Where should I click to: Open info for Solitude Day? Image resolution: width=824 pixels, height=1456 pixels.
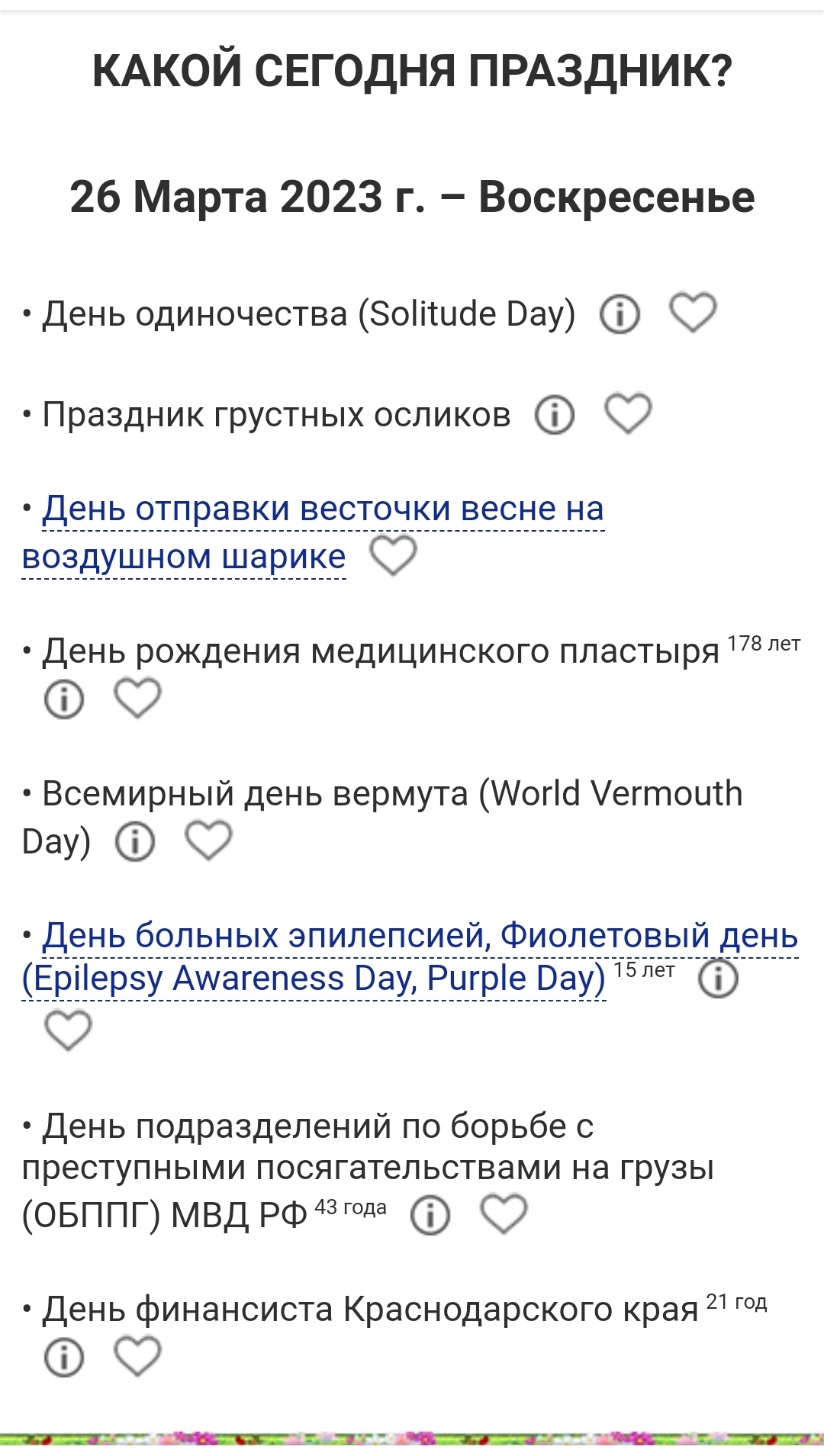tap(619, 314)
